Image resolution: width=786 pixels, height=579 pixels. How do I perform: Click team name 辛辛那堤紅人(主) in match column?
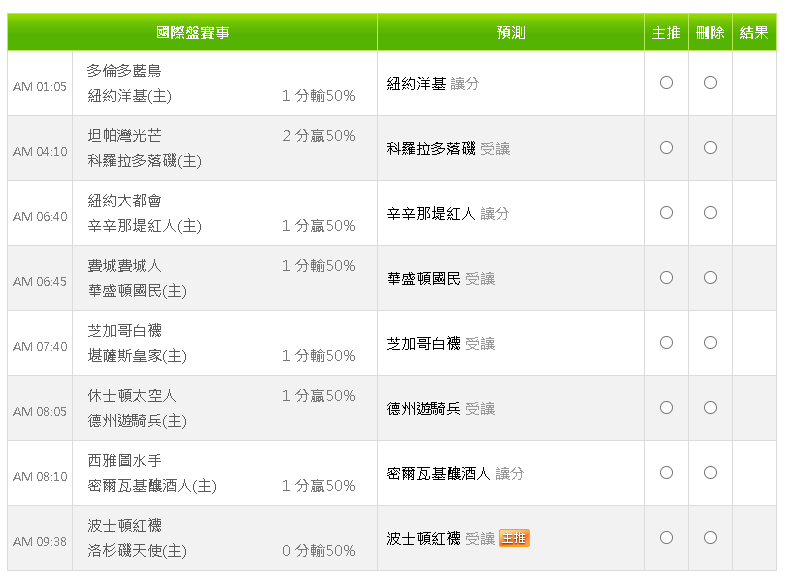click(144, 226)
